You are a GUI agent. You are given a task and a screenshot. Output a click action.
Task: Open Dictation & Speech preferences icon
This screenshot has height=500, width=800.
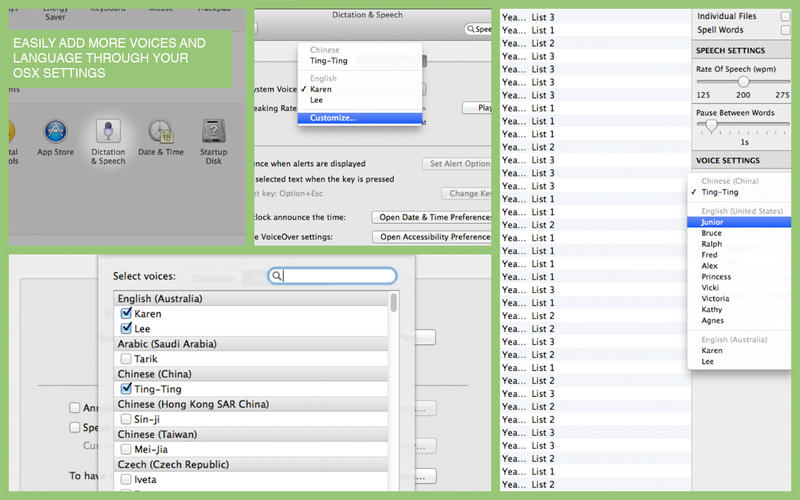tap(108, 132)
